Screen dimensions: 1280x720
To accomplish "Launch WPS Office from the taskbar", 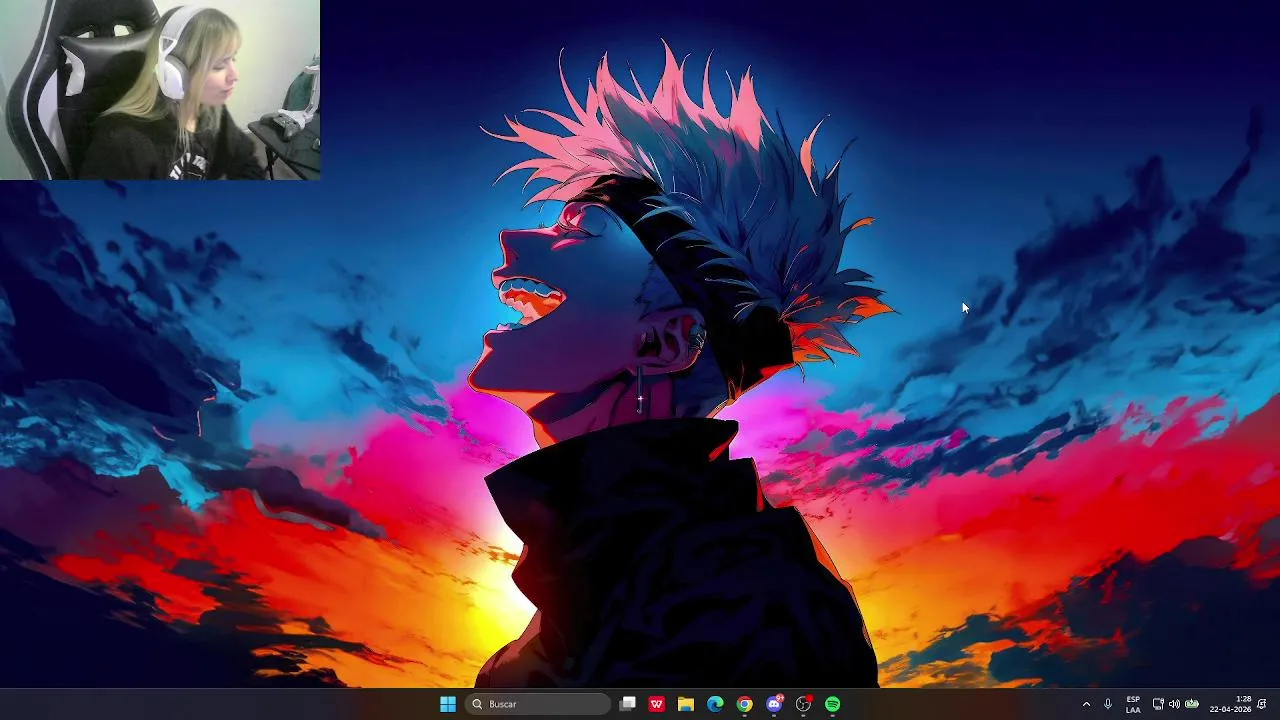I will [x=657, y=704].
